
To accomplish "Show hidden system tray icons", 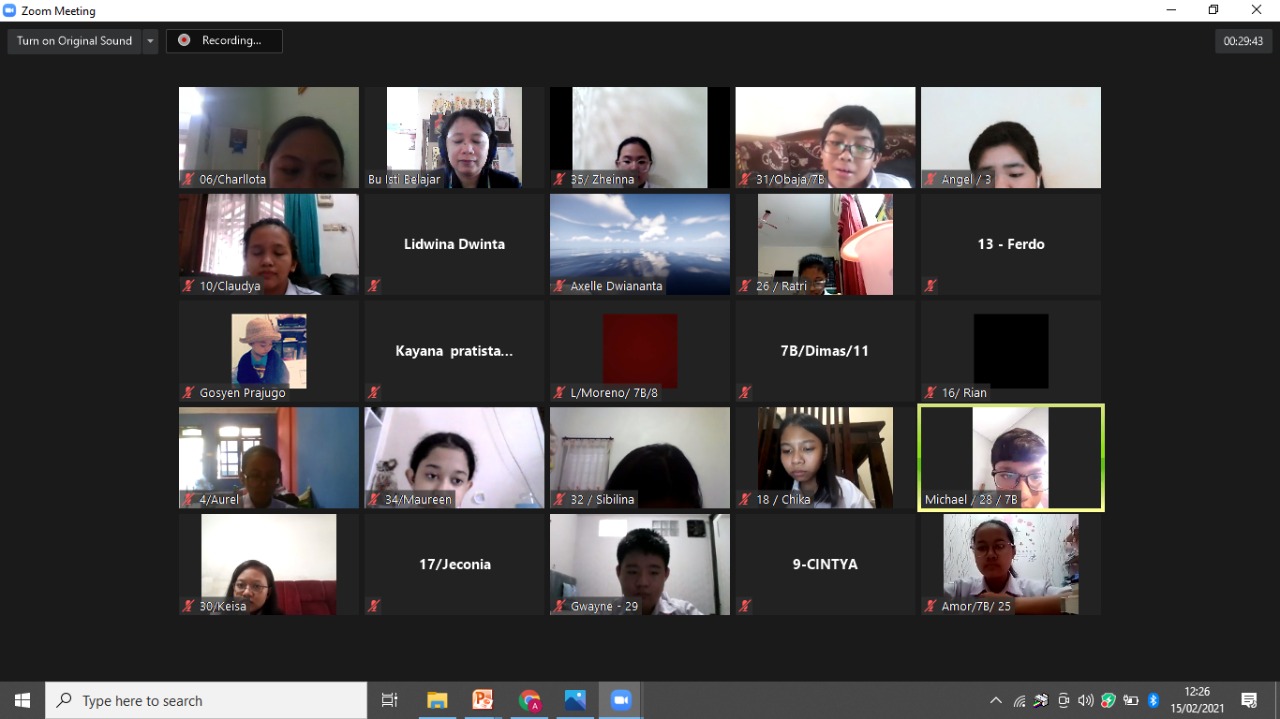I will tap(995, 700).
